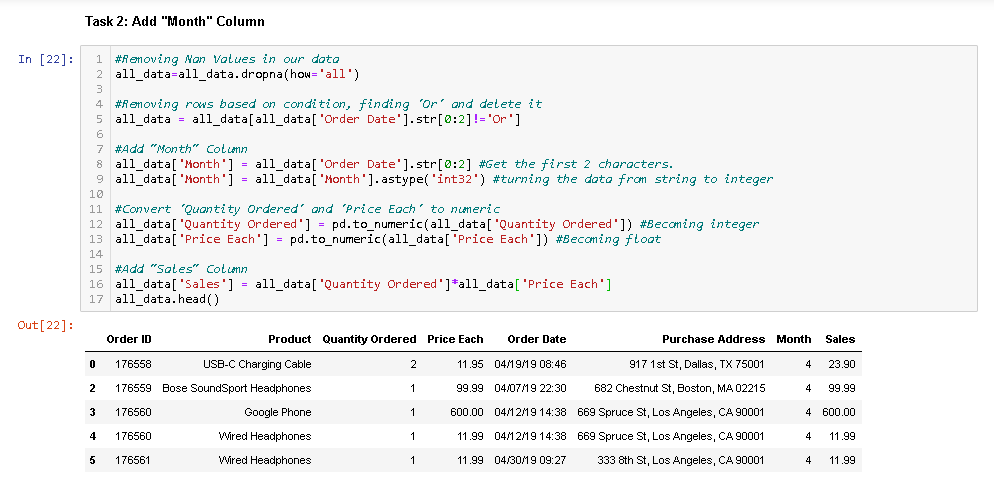Viewport: 994px width, 480px height.
Task: Select address '917 1st St, Dallas, TX 75001'
Action: [697, 364]
